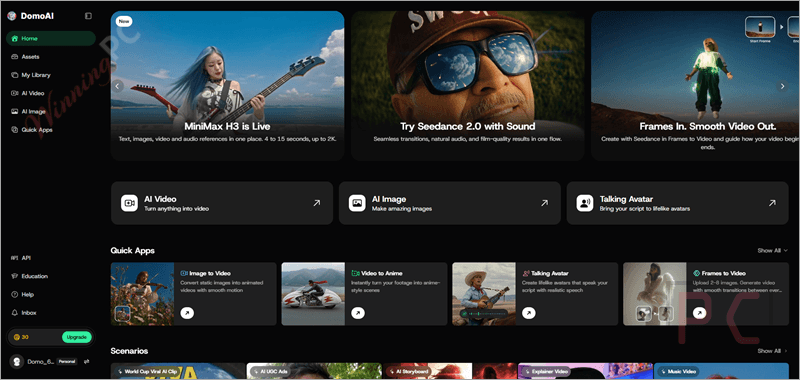Screen dimensions: 800x380
Task: Open the Frames to Video thumbnail
Action: pyautogui.click(x=655, y=294)
